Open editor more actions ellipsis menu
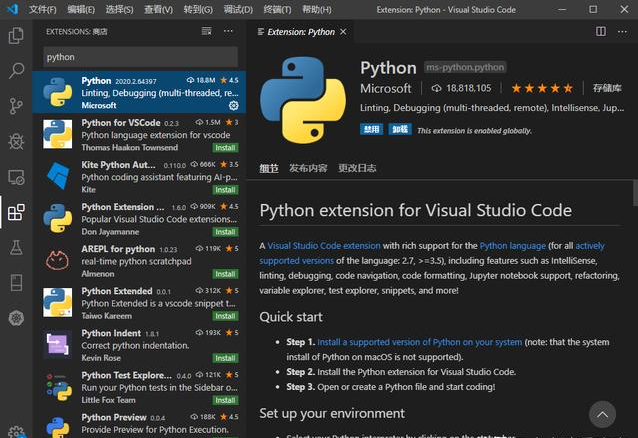 pyautogui.click(x=622, y=32)
